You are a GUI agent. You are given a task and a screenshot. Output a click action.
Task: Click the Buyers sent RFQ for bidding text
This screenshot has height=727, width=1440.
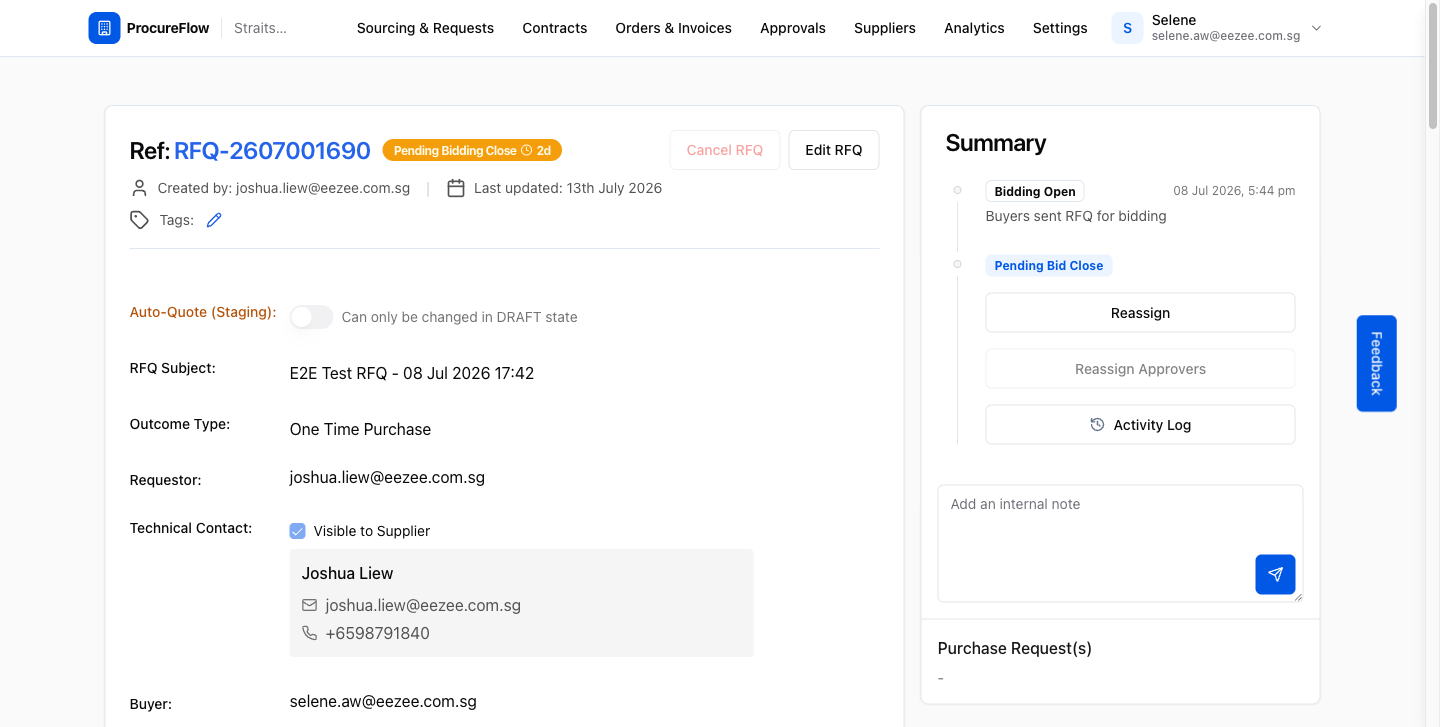[x=1076, y=216]
